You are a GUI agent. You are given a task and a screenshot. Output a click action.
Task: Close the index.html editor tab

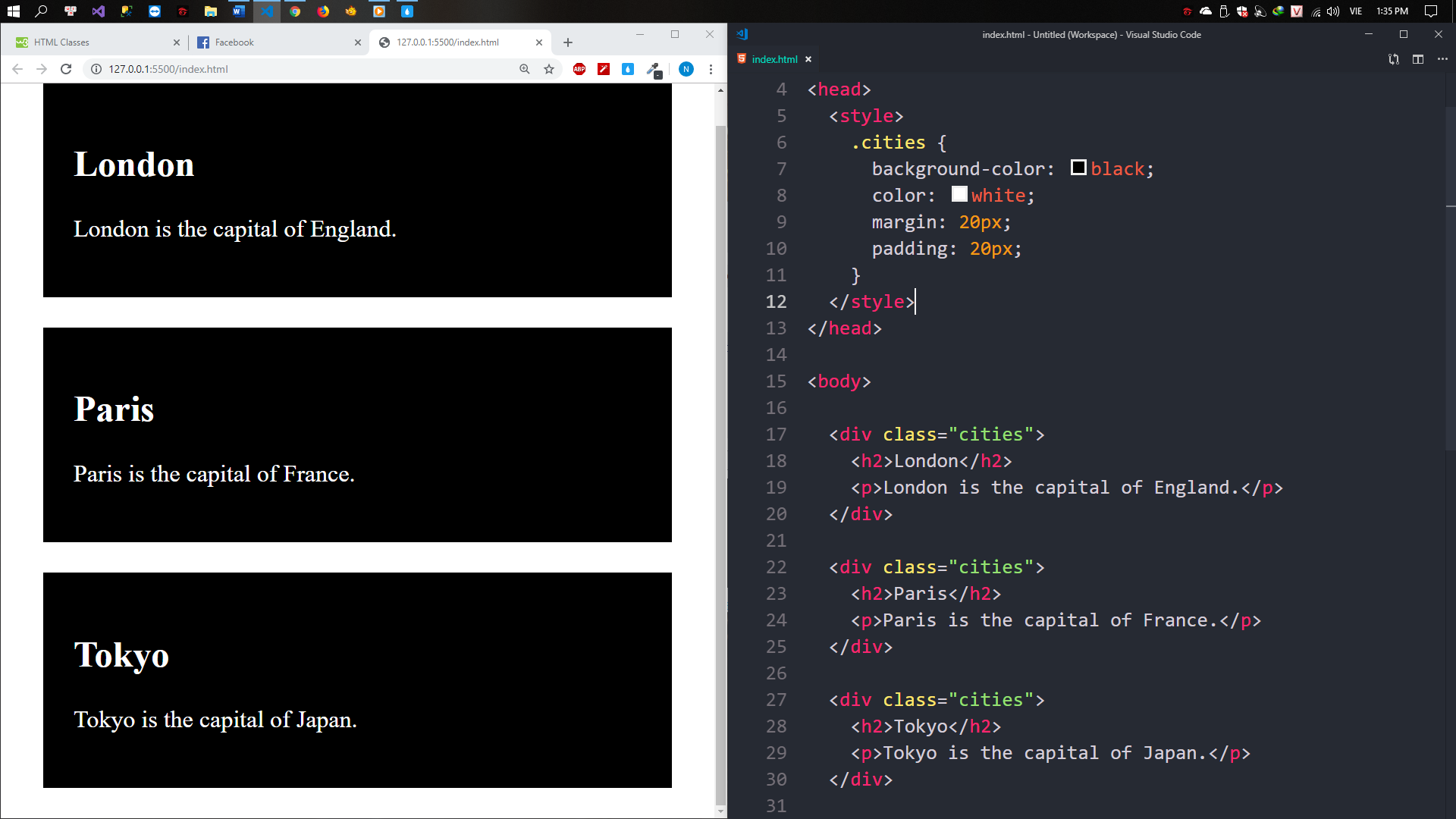tap(808, 59)
